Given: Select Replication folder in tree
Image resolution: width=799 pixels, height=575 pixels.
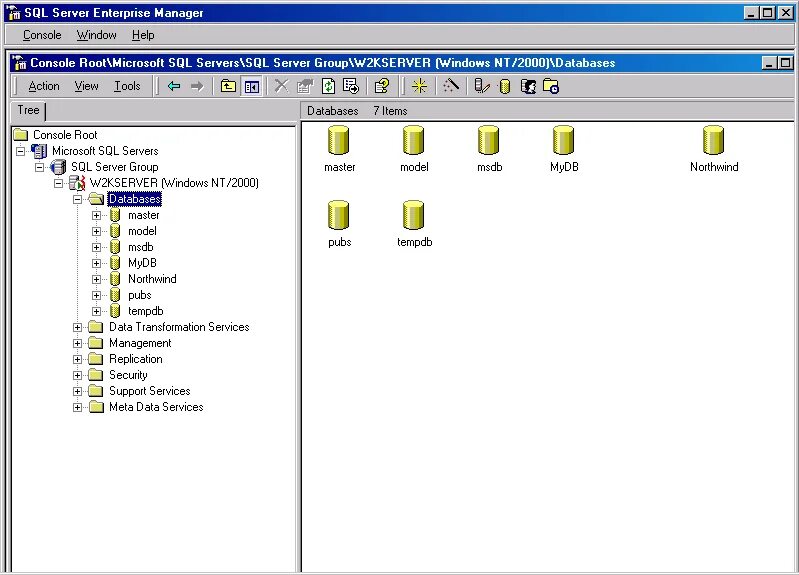Looking at the screenshot, I should pyautogui.click(x=136, y=359).
